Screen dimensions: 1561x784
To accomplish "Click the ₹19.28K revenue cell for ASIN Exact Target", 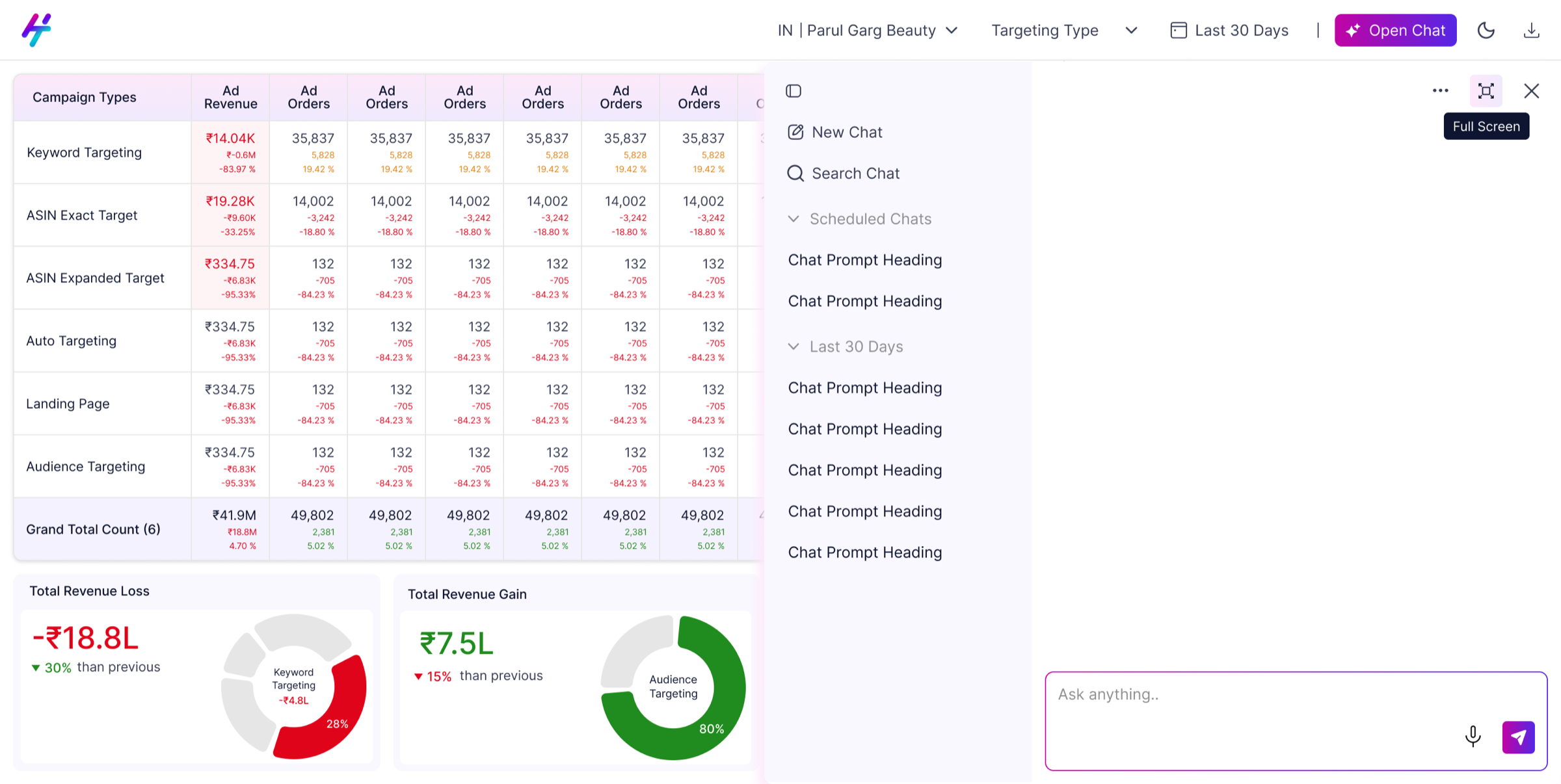I will pos(230,216).
